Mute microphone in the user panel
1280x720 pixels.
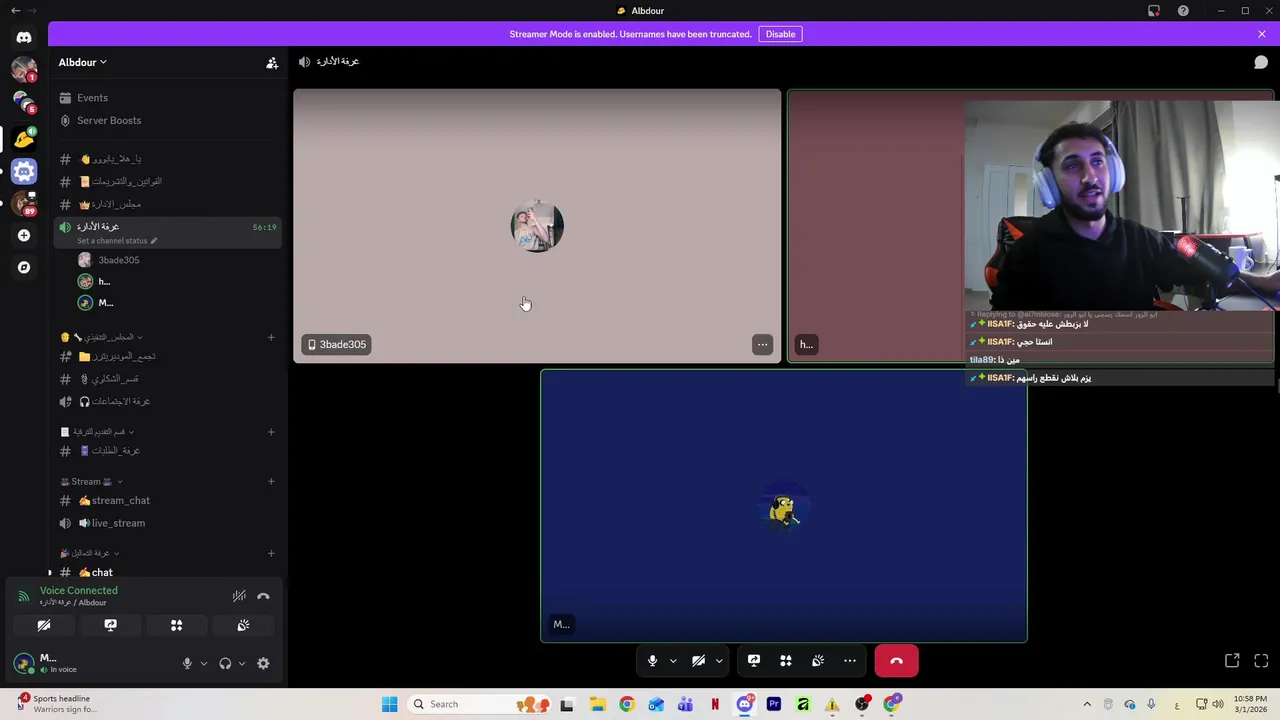tap(187, 663)
